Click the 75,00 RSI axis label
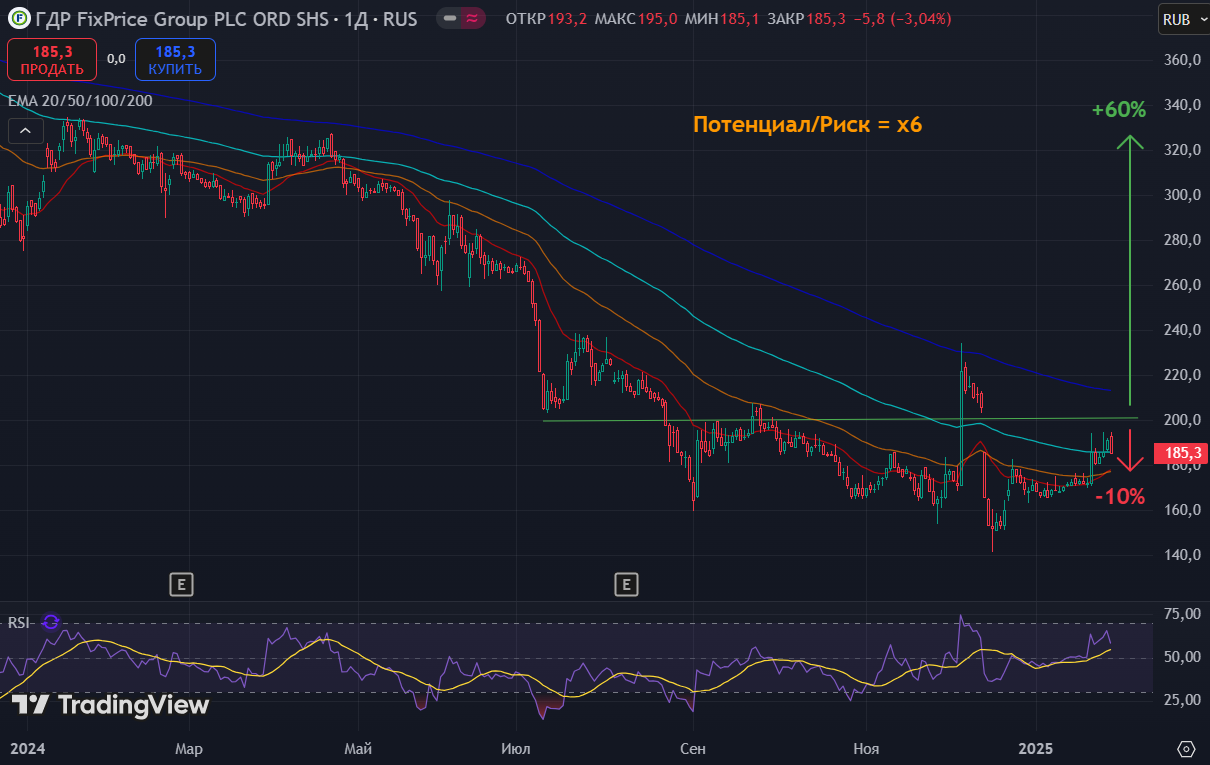 pyautogui.click(x=1181, y=614)
